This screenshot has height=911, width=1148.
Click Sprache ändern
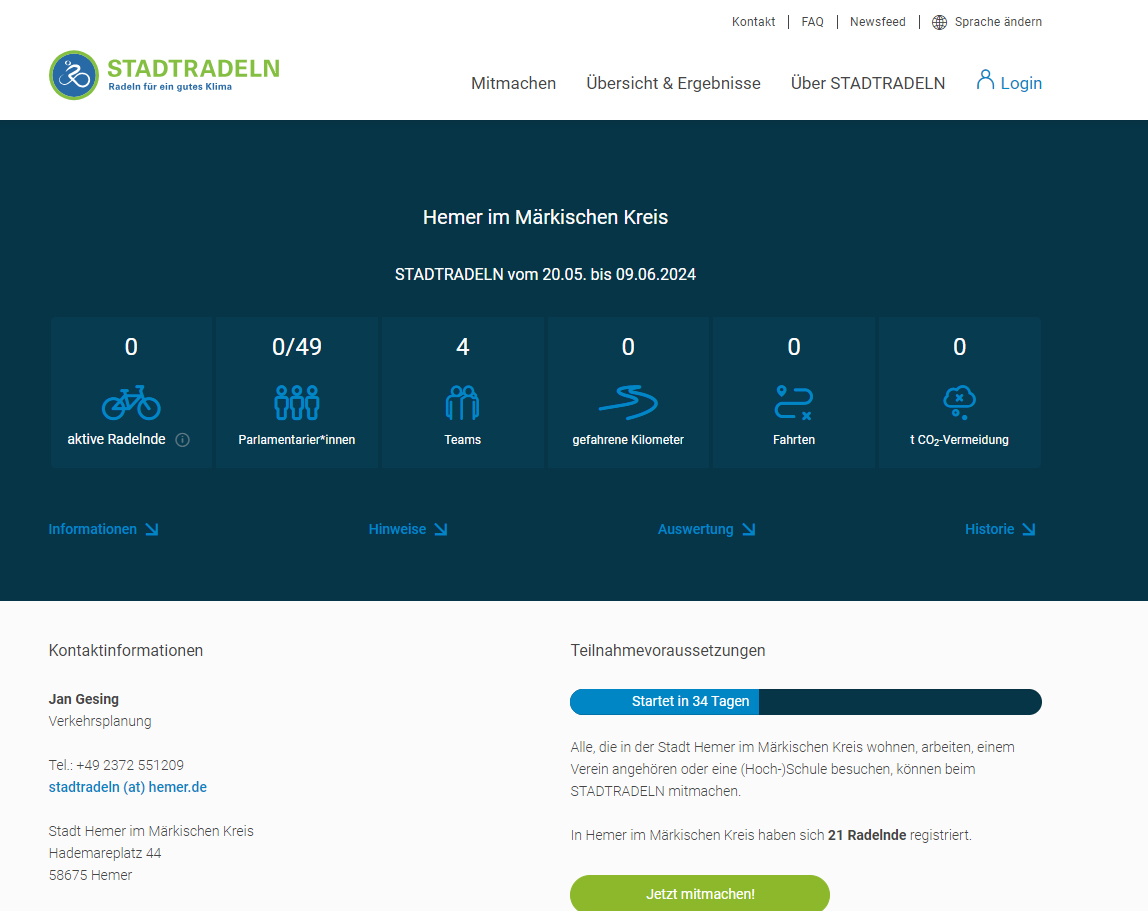point(998,22)
